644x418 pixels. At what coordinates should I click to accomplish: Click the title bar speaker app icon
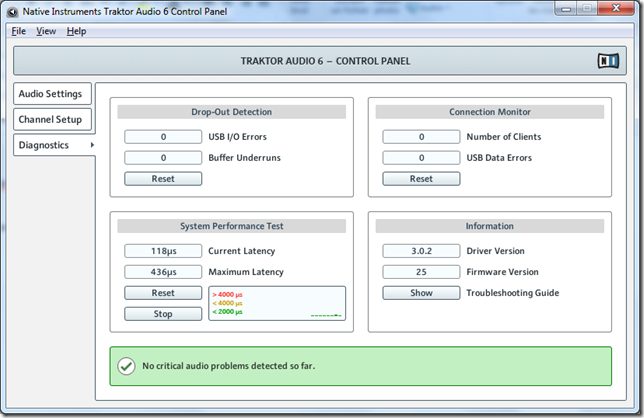tap(12, 11)
